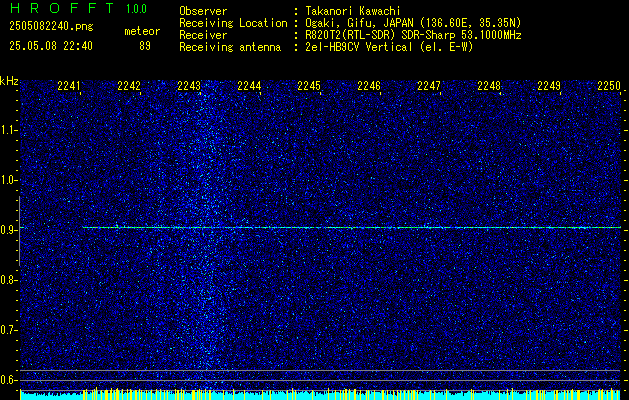Click the Observer field label
Image resolution: width=629 pixels, height=400 pixels.
coord(203,11)
